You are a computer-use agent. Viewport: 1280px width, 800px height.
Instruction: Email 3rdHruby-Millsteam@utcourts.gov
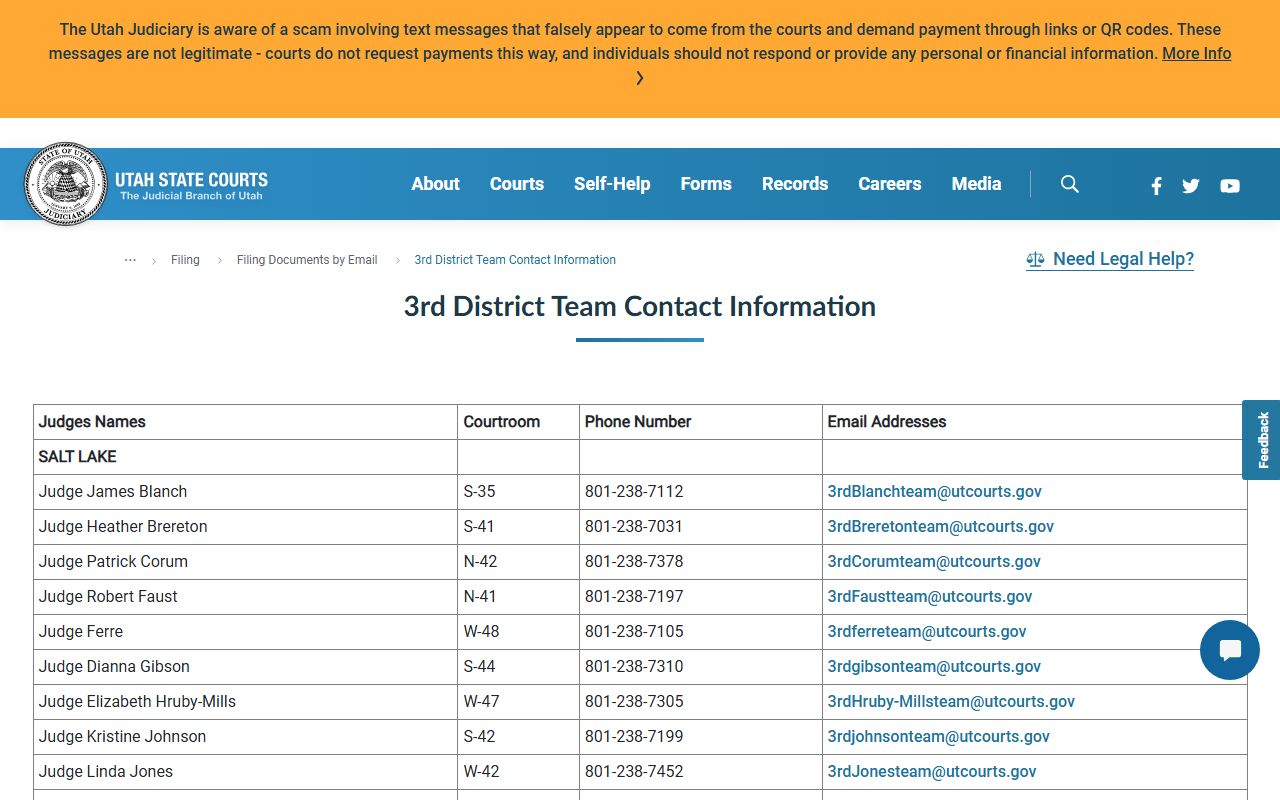pos(951,701)
